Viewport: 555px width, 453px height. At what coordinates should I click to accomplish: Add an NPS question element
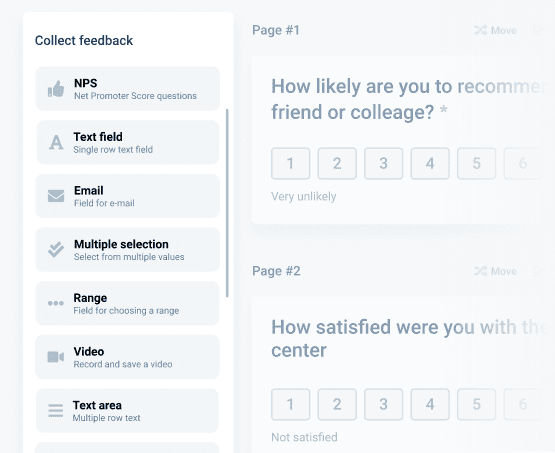click(127, 89)
